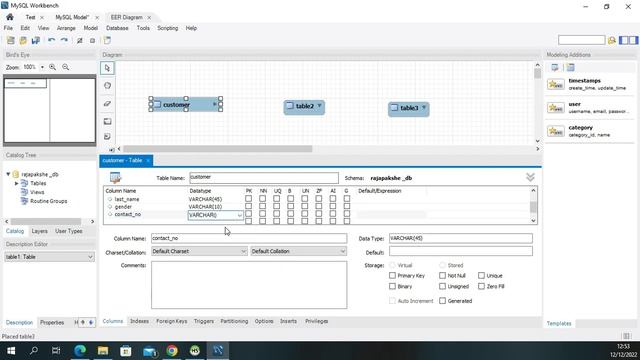Switch to the MySQL Model tab
The image size is (640, 360).
[x=72, y=17]
